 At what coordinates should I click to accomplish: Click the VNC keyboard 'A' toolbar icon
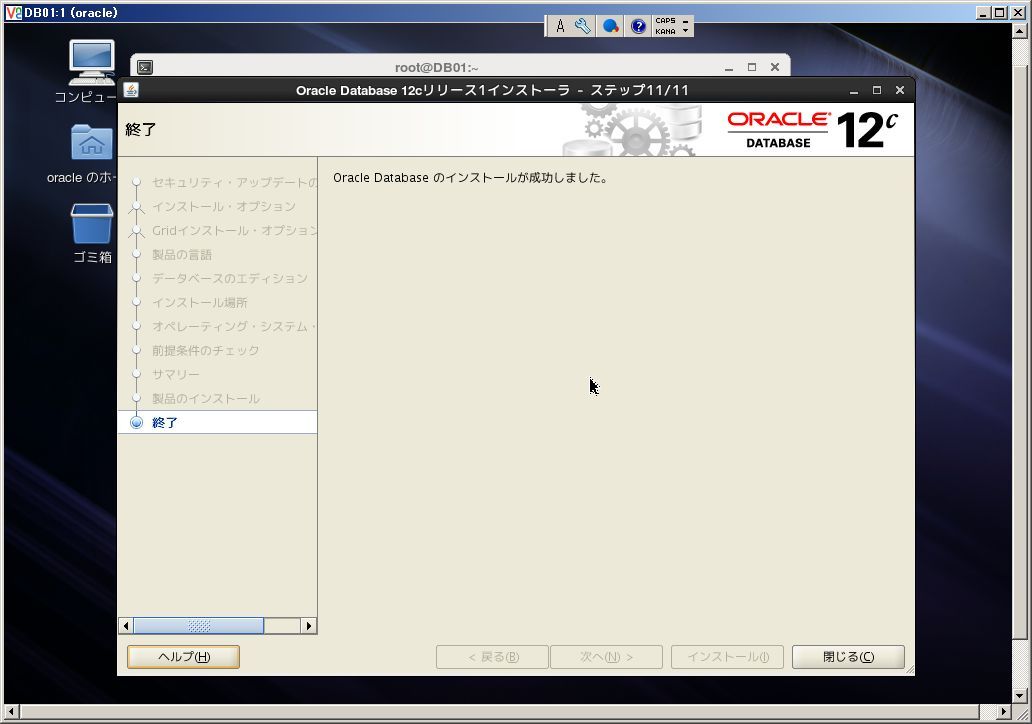pyautogui.click(x=560, y=26)
